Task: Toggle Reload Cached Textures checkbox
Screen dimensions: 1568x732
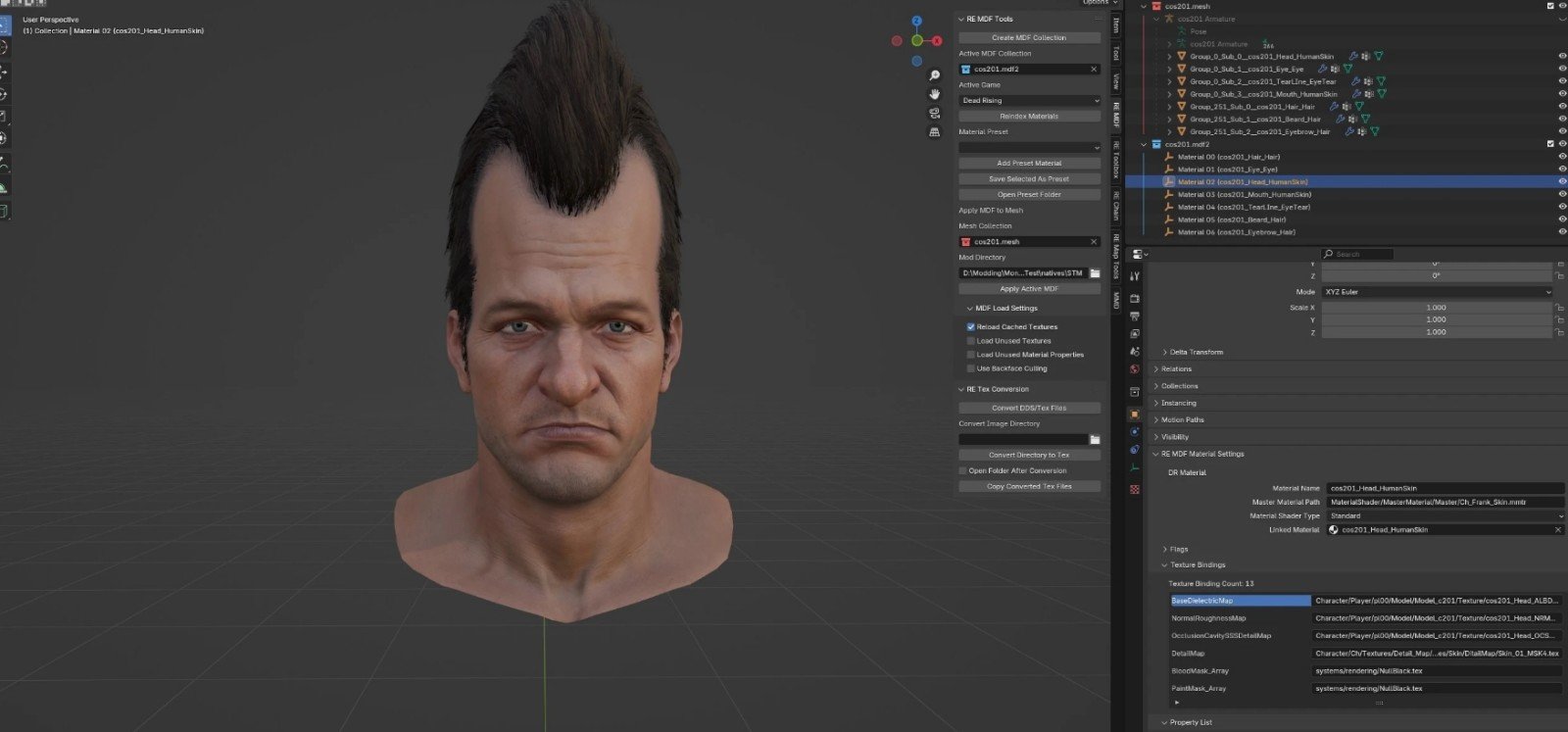Action: pos(970,327)
